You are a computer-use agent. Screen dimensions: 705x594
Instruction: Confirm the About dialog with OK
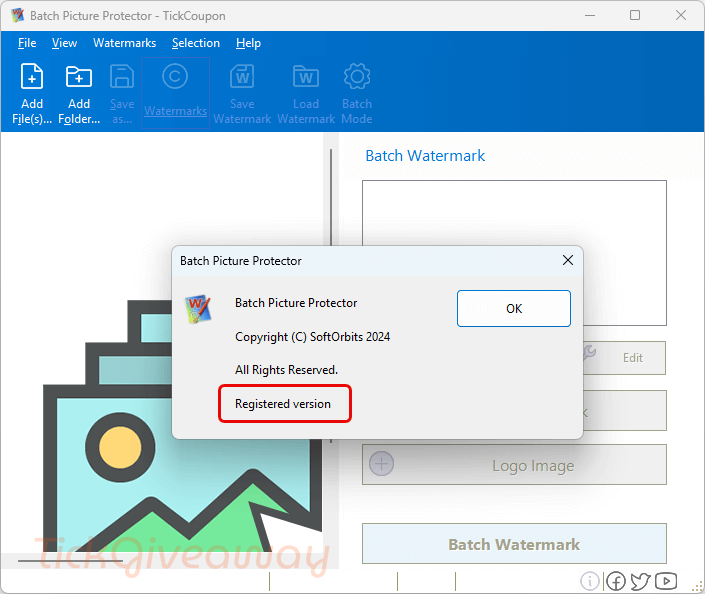[x=513, y=308]
